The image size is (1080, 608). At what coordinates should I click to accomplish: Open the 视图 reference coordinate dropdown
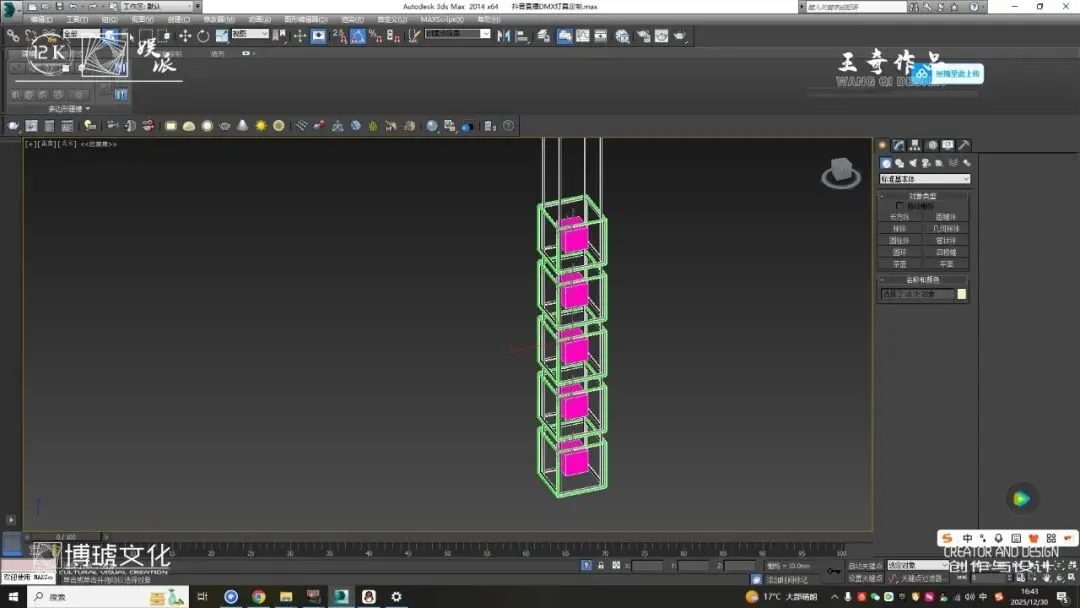250,33
